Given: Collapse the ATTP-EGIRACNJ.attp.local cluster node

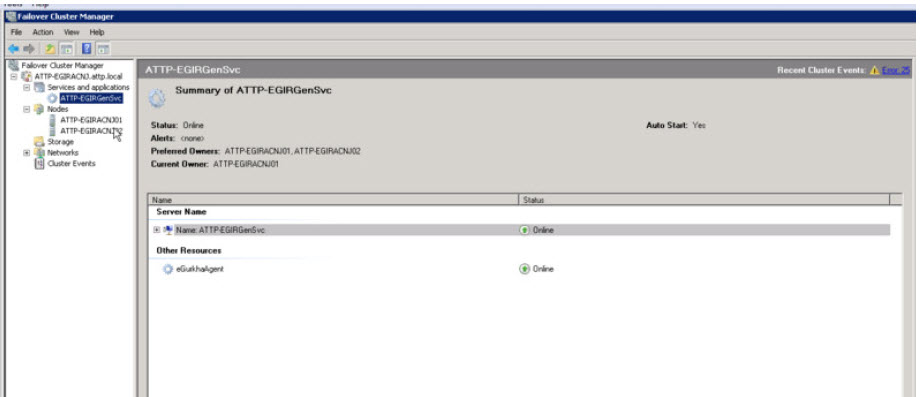Looking at the screenshot, I should [x=14, y=76].
